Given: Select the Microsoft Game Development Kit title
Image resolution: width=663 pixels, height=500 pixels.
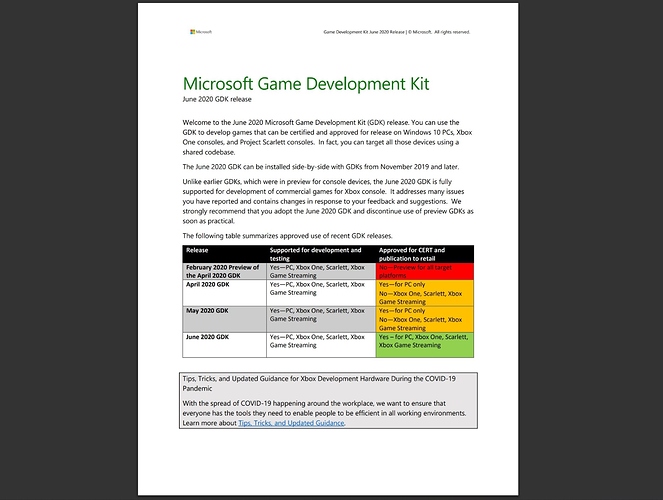Looking at the screenshot, I should click(x=306, y=84).
